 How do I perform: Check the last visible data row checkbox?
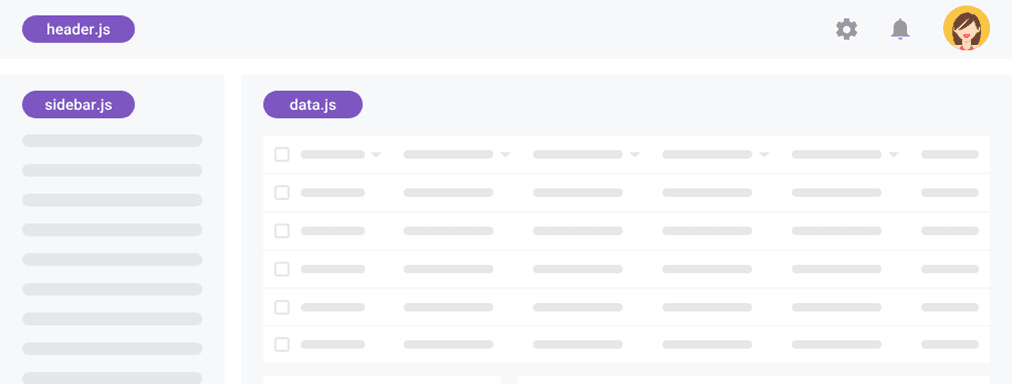(x=282, y=344)
